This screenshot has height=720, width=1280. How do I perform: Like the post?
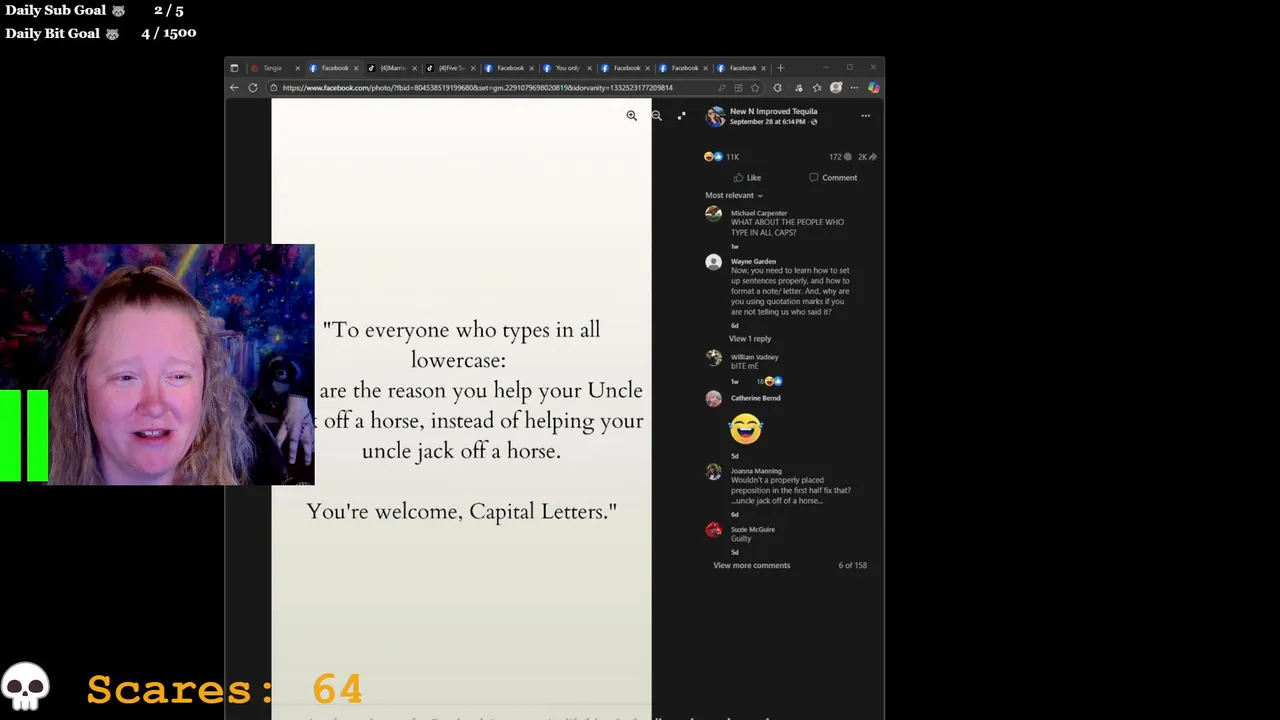[747, 178]
